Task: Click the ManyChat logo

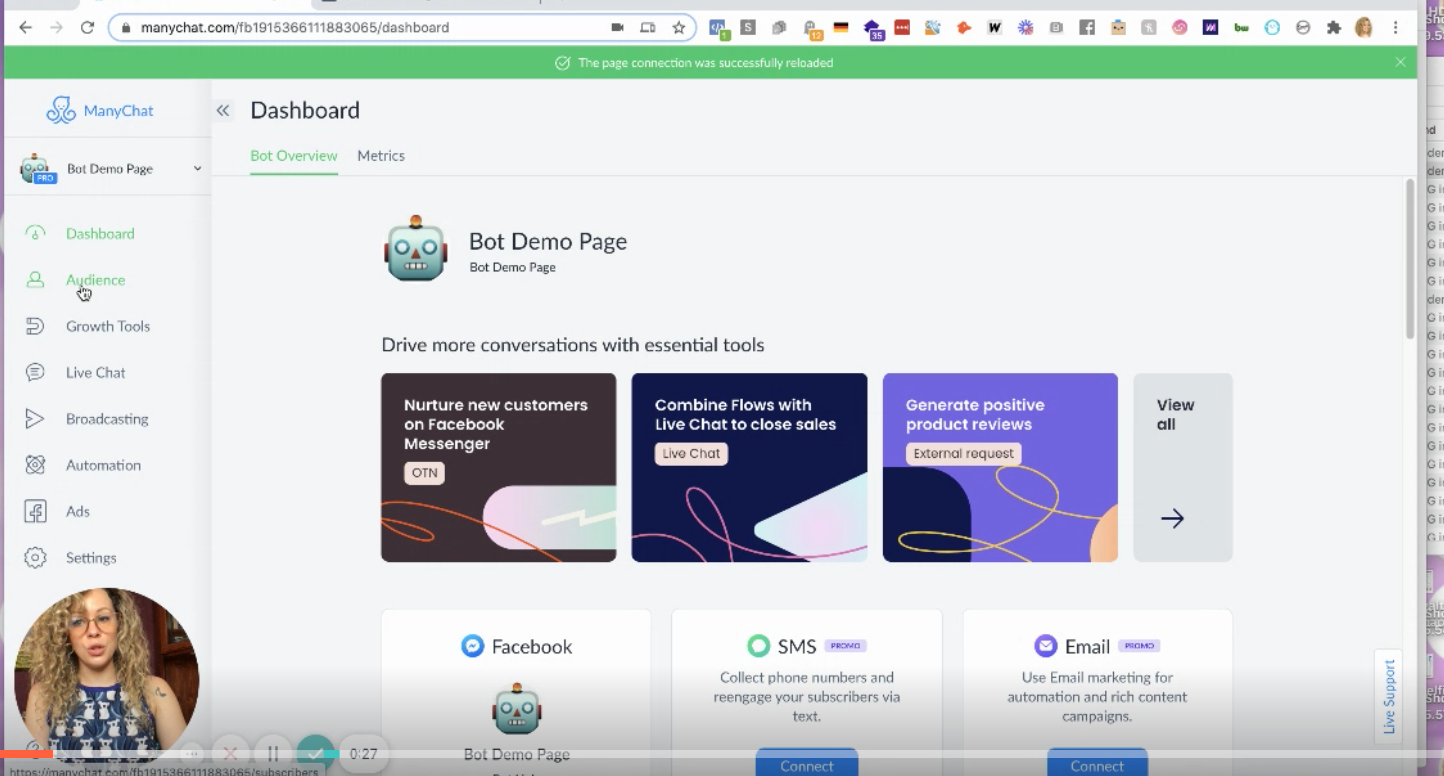Action: coord(100,110)
